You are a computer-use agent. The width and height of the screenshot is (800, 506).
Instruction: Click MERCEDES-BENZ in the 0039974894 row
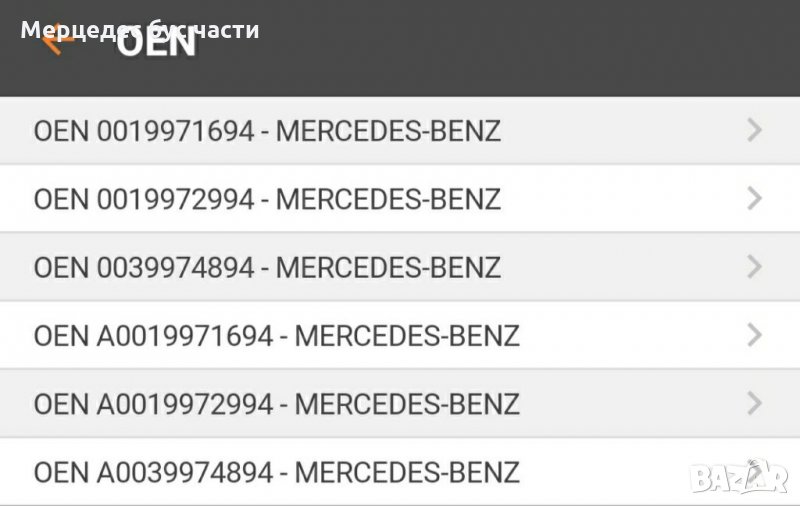388,267
